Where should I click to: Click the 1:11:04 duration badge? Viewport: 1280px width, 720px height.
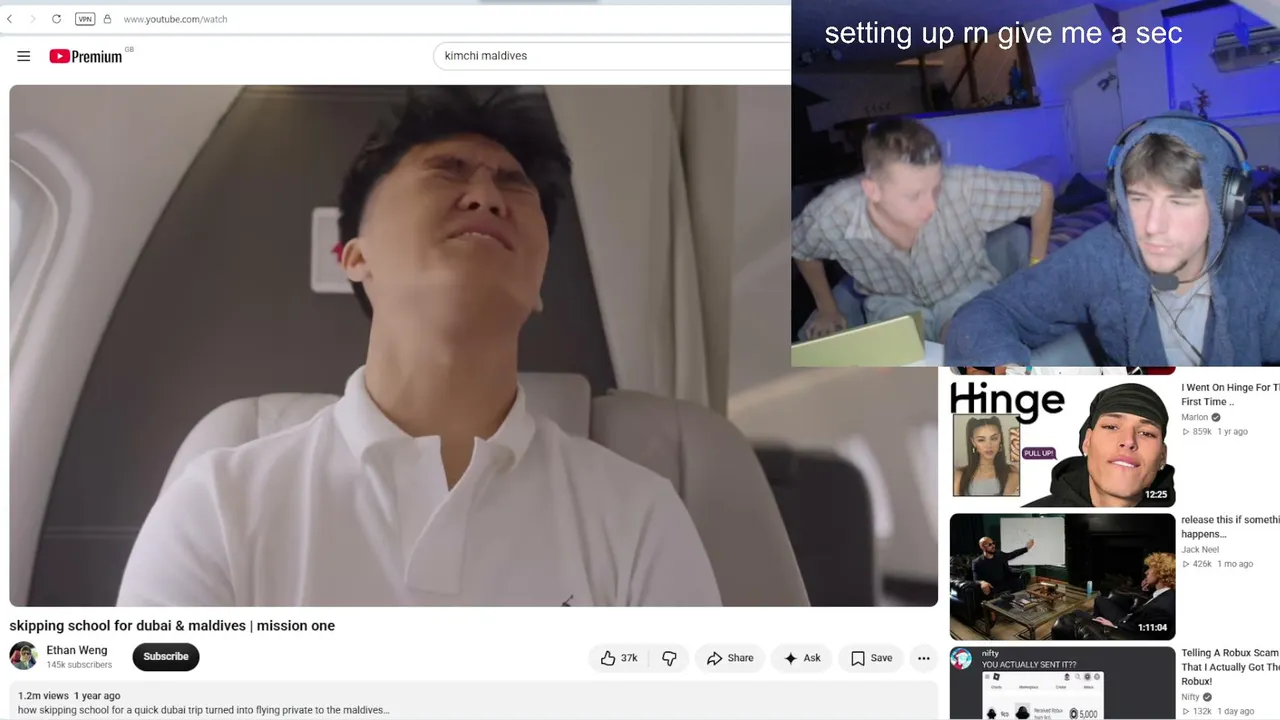1152,628
